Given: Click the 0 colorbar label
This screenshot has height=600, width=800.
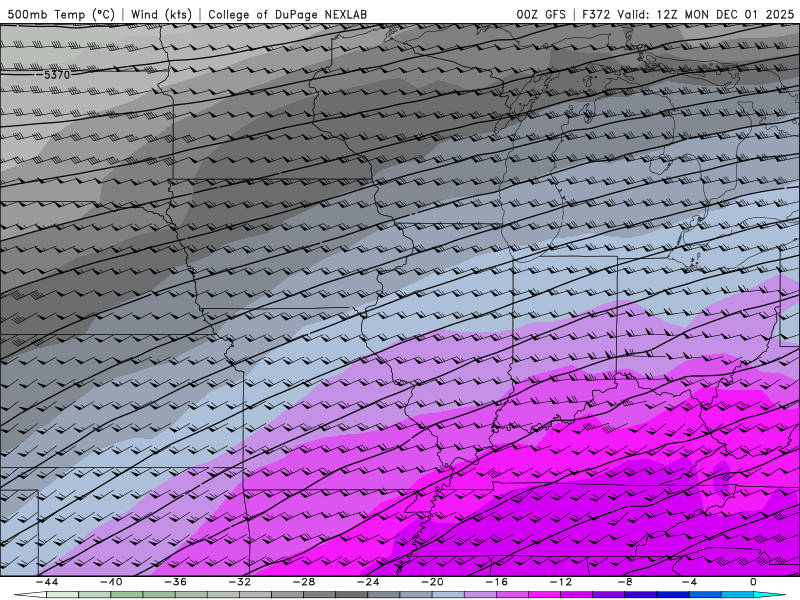Looking at the screenshot, I should click(753, 582).
